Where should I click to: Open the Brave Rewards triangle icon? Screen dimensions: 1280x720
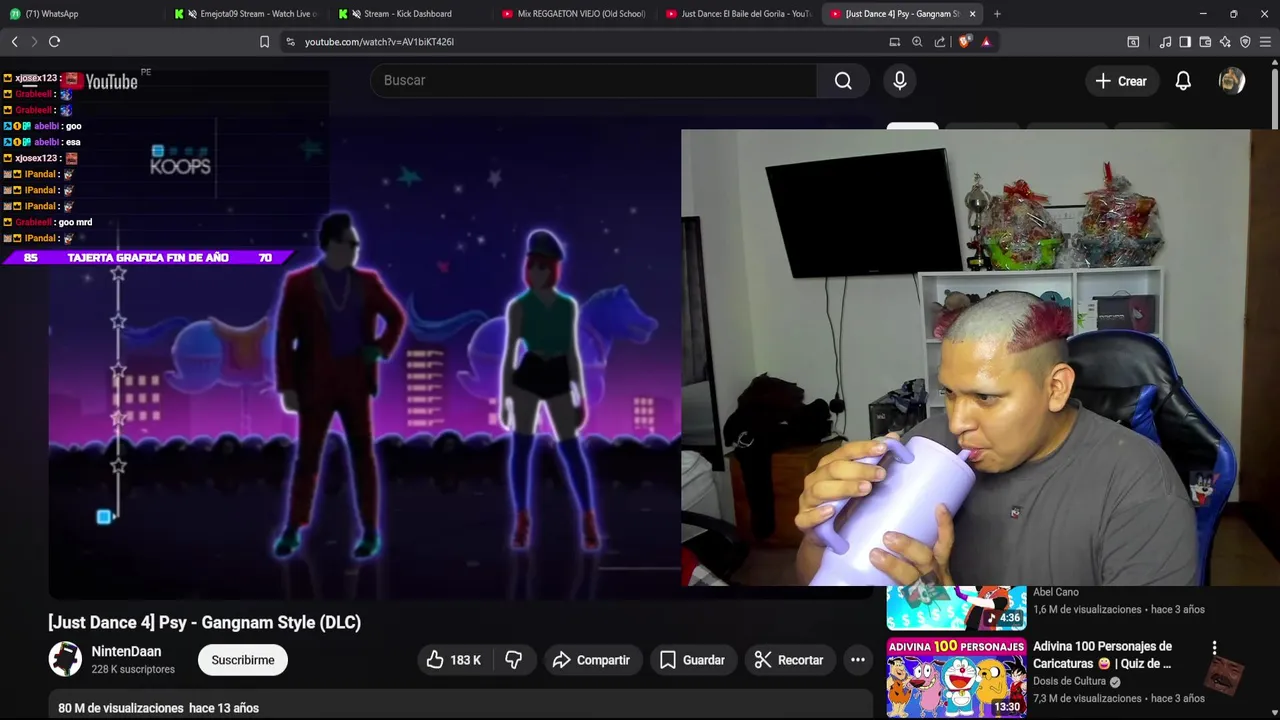(x=986, y=42)
